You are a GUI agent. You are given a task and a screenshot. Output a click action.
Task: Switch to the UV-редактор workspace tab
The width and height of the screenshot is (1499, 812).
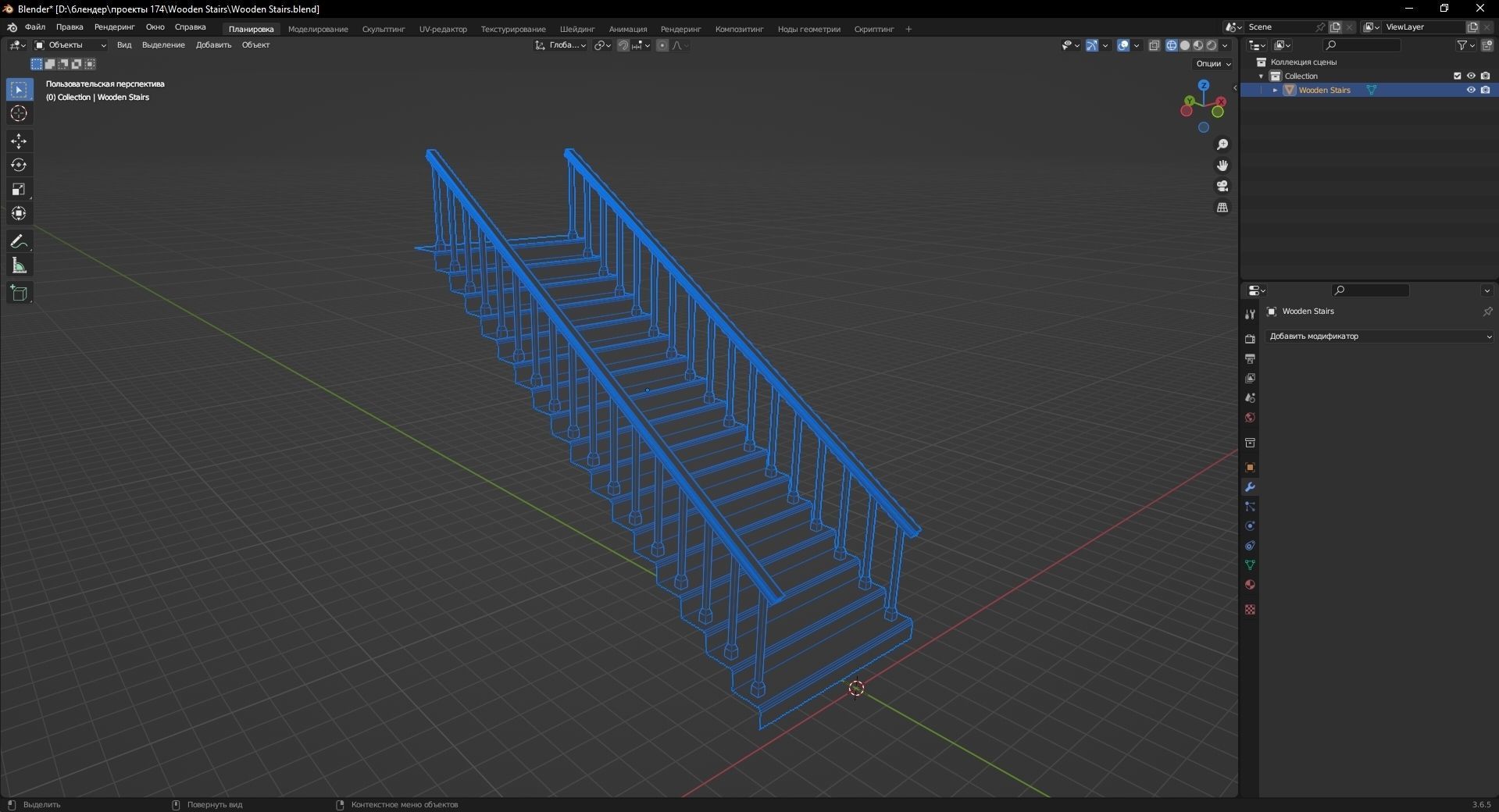443,29
